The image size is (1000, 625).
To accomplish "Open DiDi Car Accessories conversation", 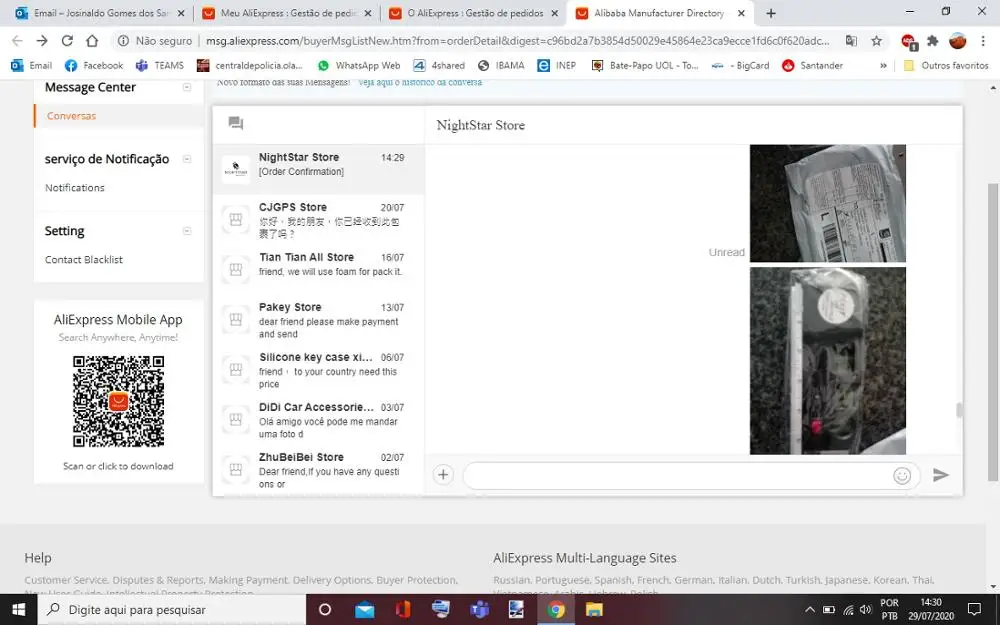I will point(318,419).
